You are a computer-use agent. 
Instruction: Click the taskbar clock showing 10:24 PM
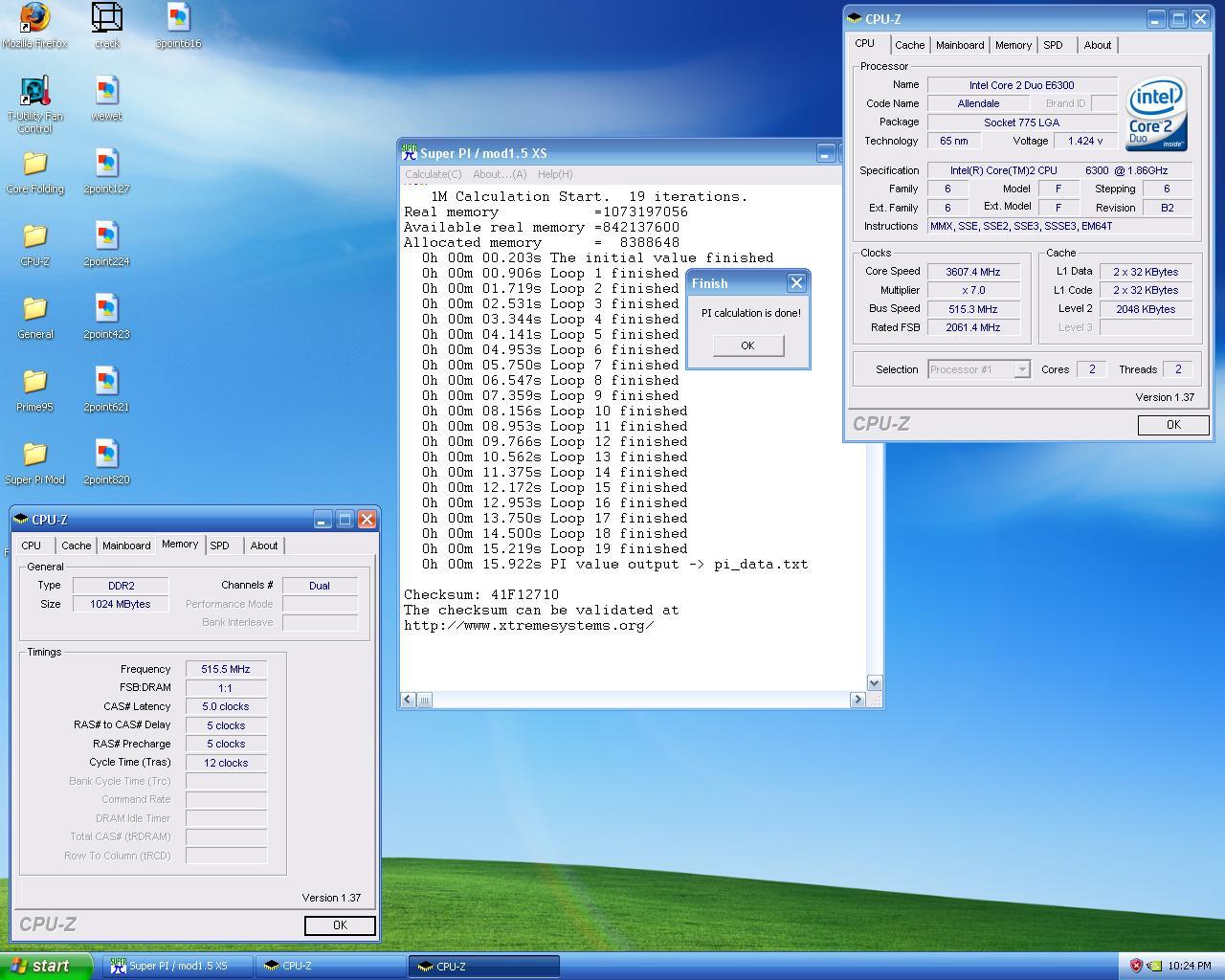pyautogui.click(x=1190, y=966)
